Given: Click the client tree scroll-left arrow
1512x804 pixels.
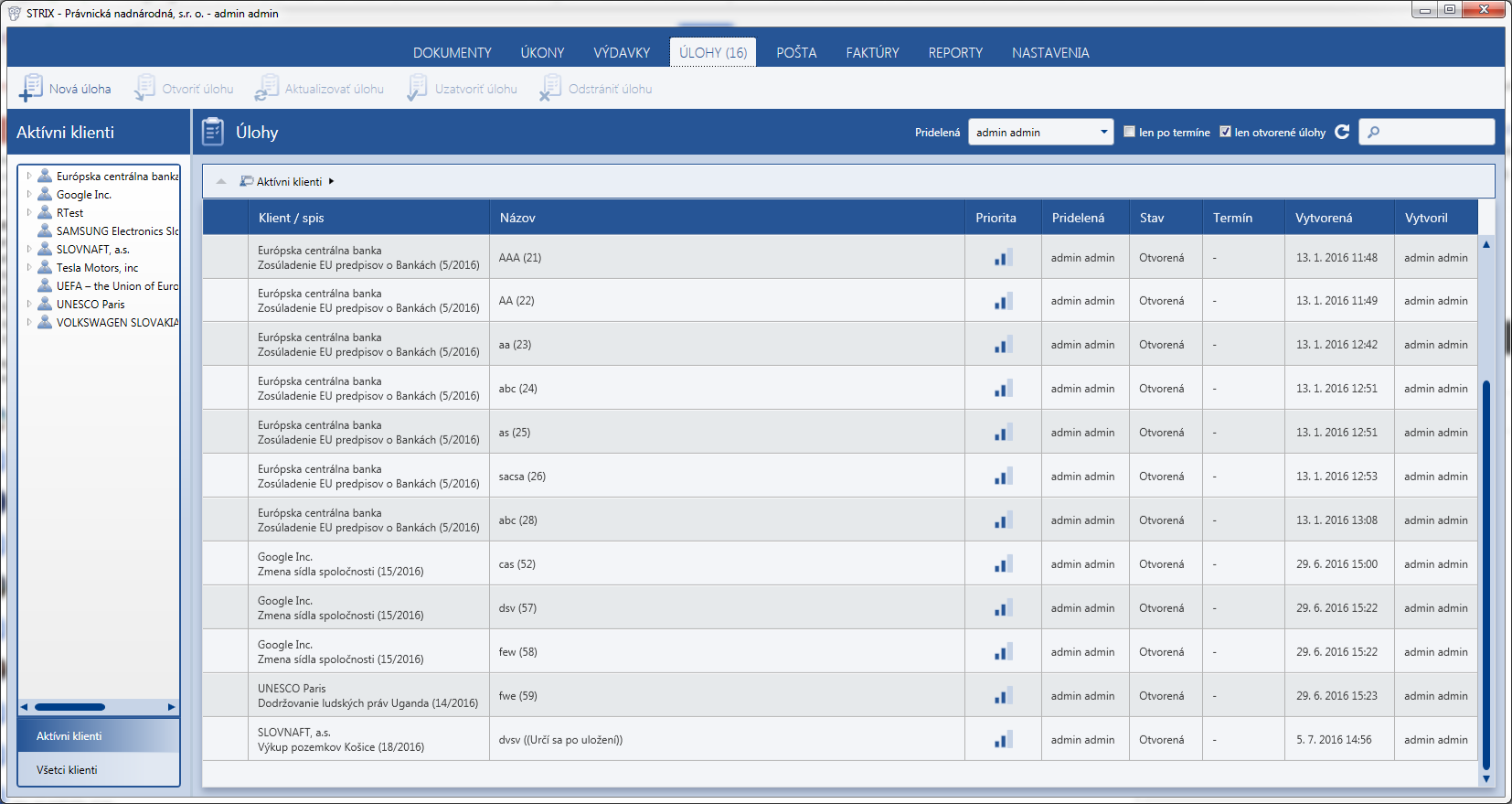Looking at the screenshot, I should (x=25, y=707).
